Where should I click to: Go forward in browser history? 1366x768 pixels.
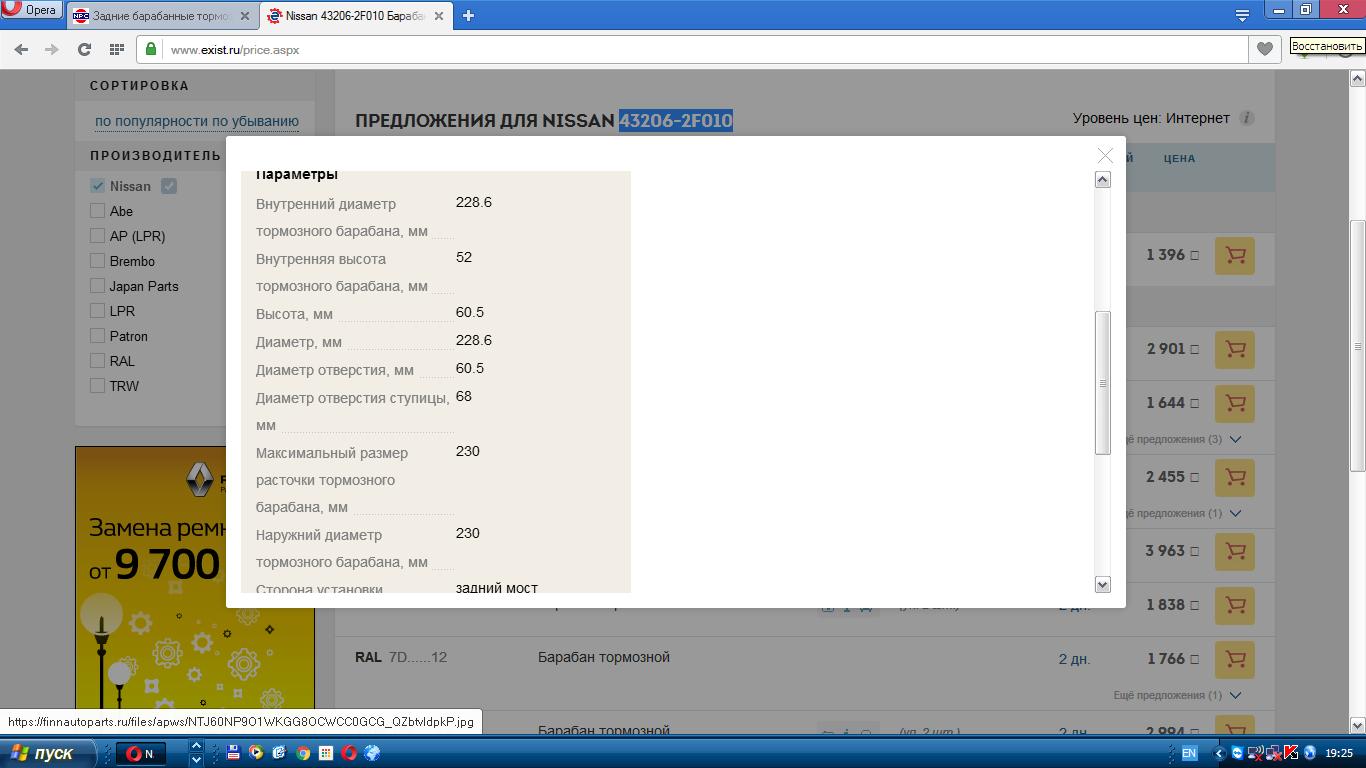point(52,49)
